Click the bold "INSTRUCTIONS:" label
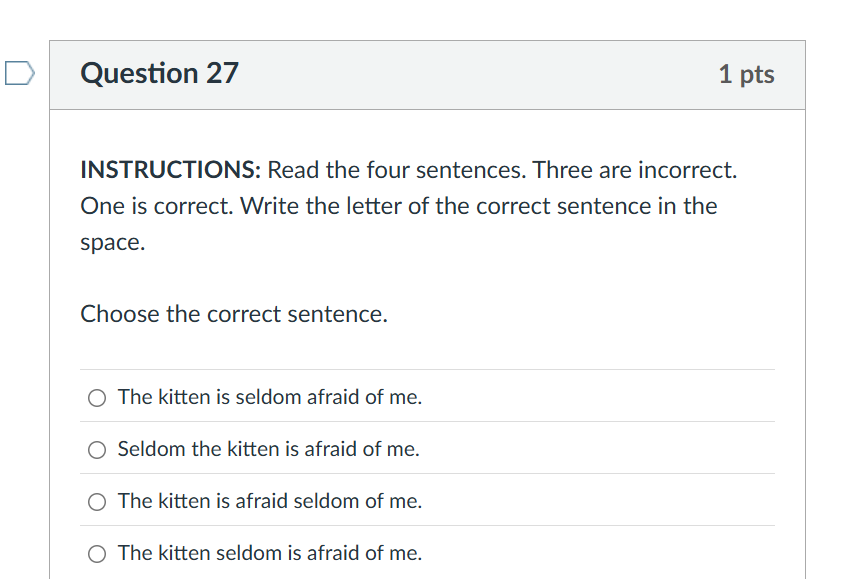Viewport: 851px width, 579px height. (170, 170)
